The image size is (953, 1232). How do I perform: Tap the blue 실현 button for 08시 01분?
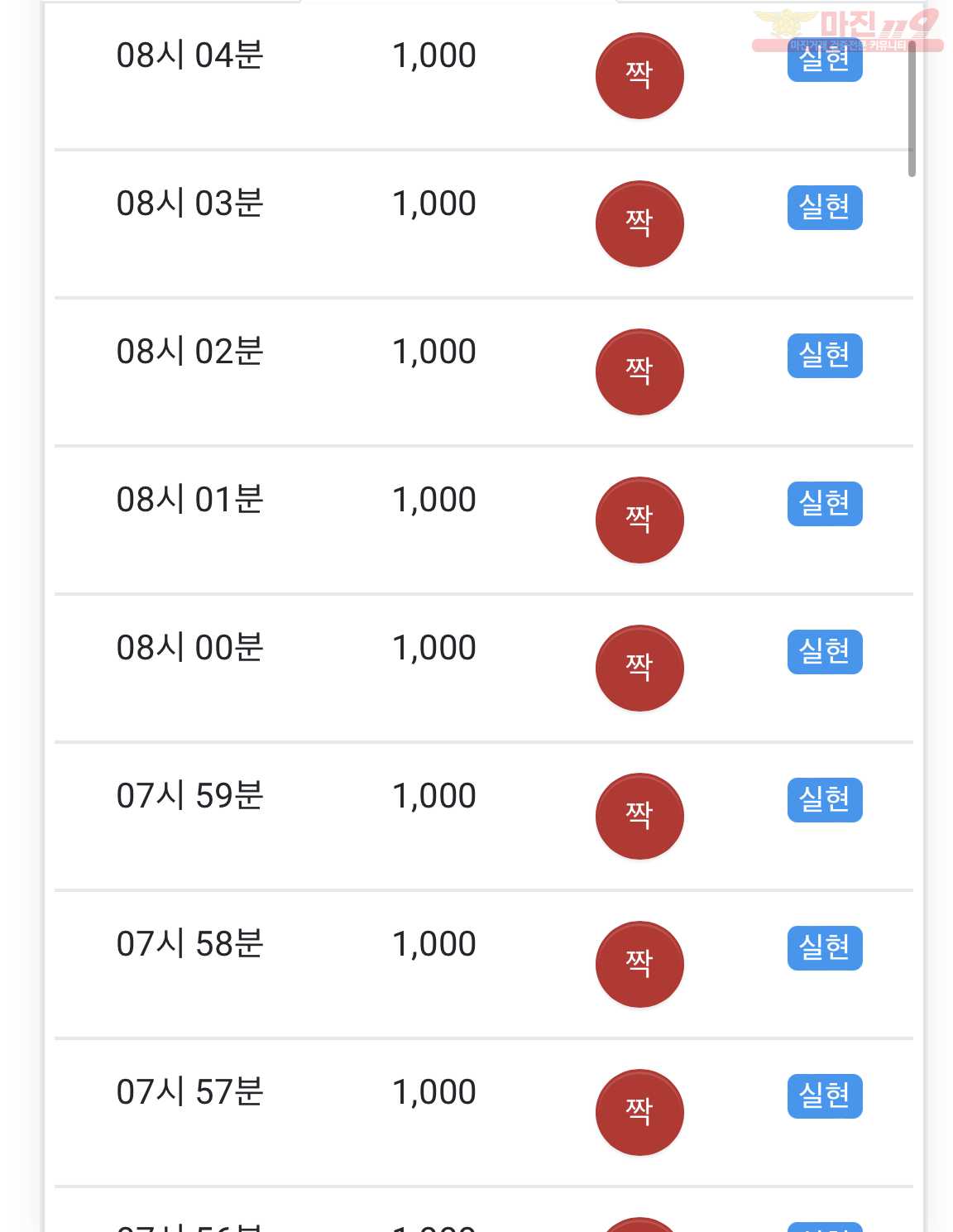click(x=825, y=504)
